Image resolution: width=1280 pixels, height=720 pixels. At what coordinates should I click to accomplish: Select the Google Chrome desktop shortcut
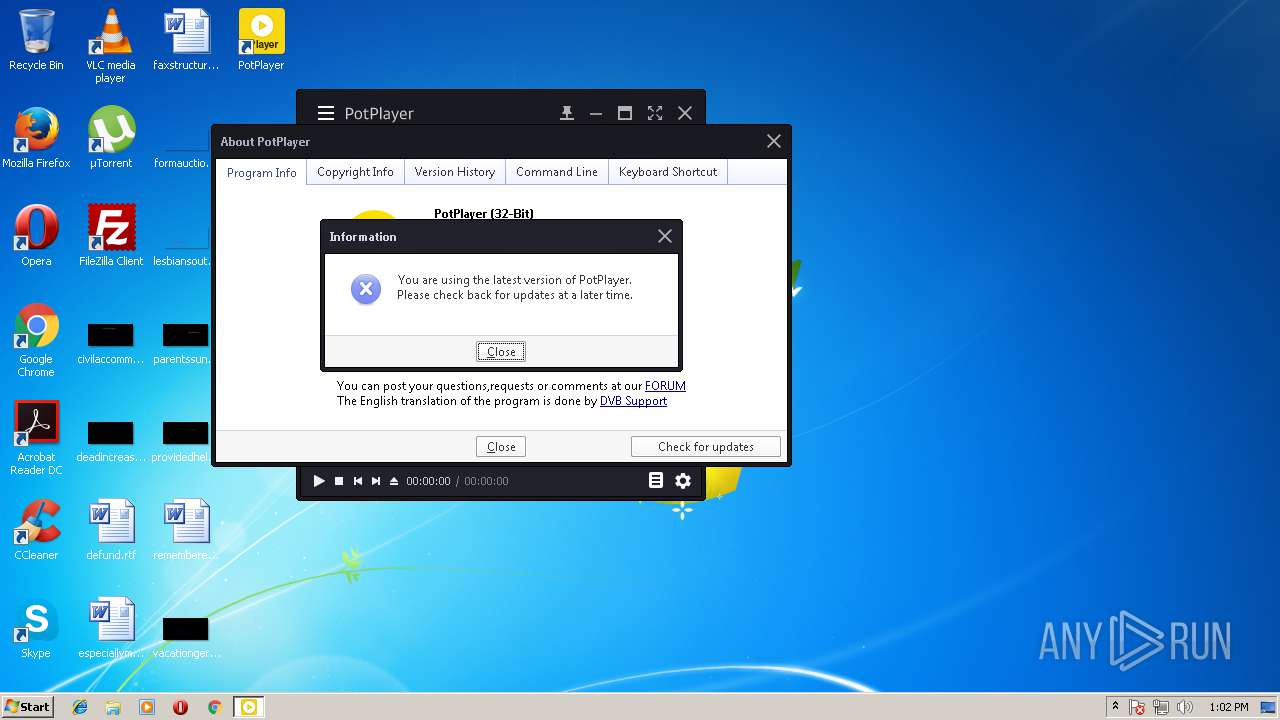(36, 340)
